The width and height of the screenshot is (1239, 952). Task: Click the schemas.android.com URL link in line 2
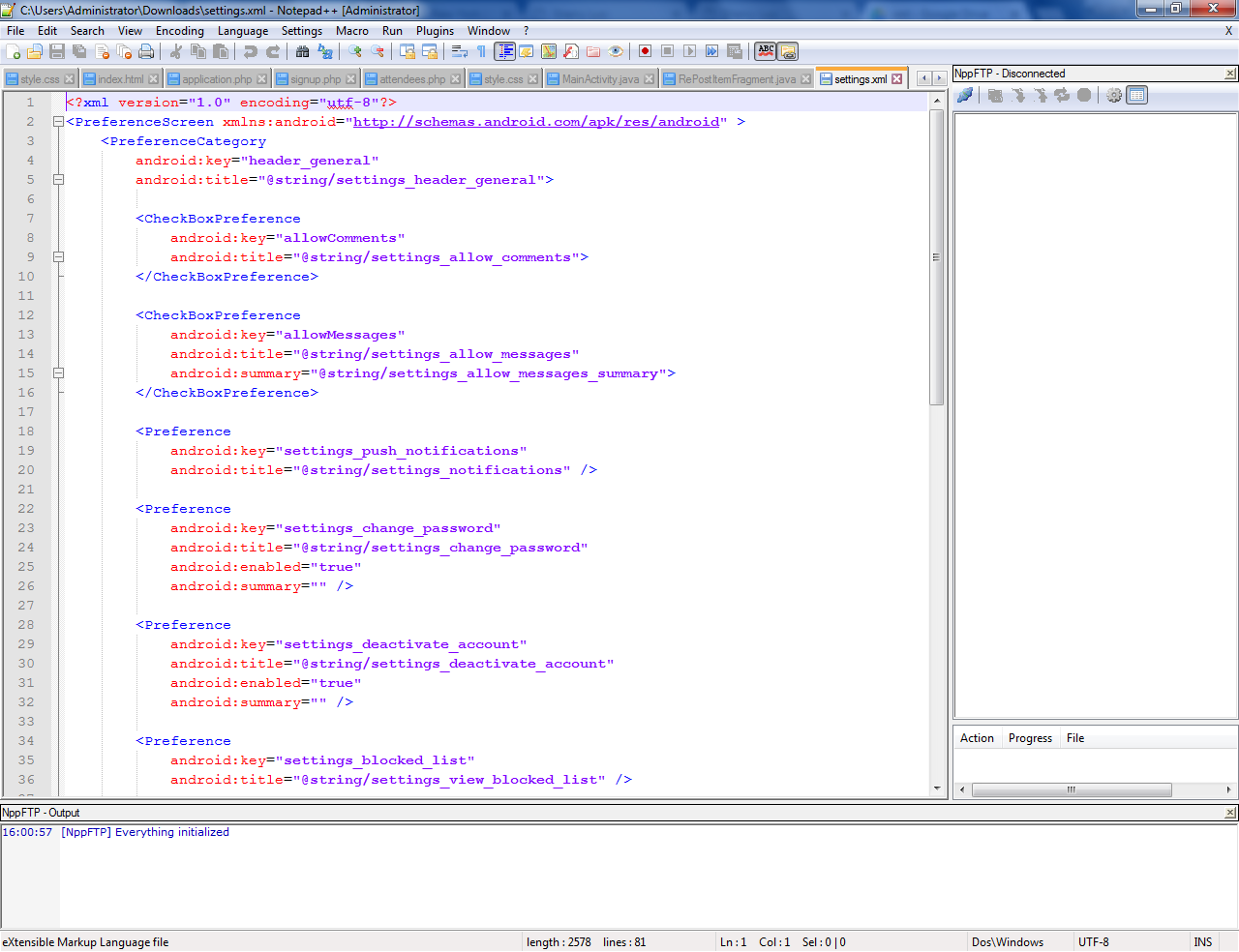[x=536, y=122]
